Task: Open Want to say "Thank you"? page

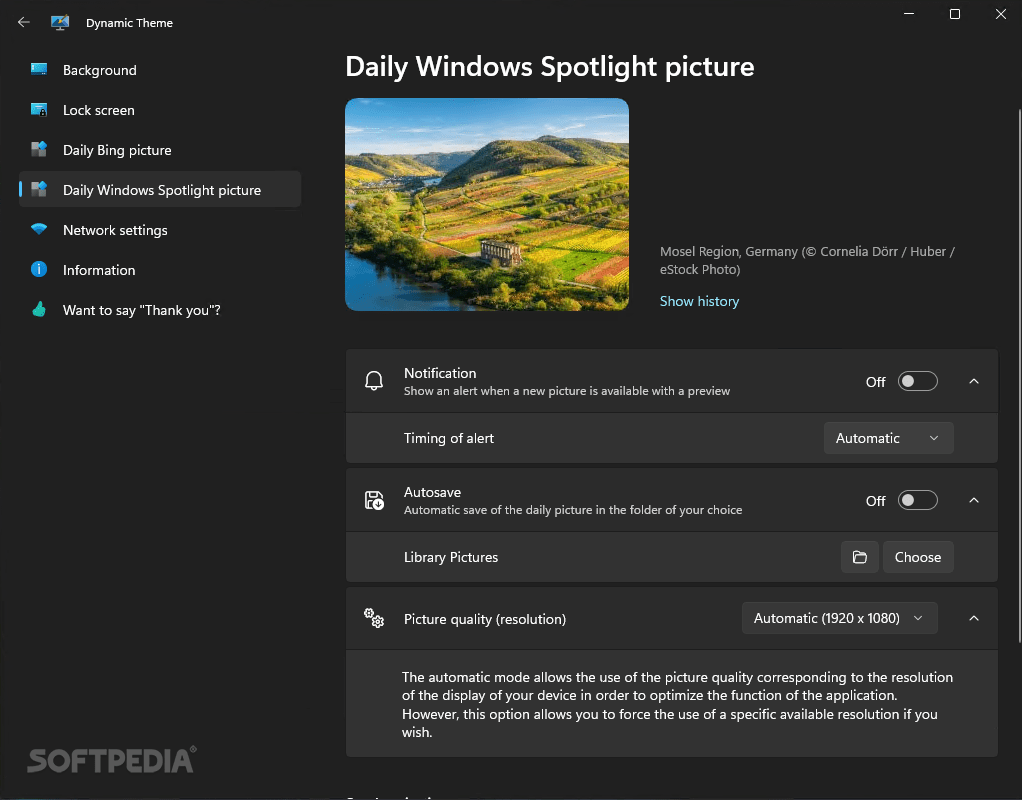Action: pyautogui.click(x=160, y=310)
